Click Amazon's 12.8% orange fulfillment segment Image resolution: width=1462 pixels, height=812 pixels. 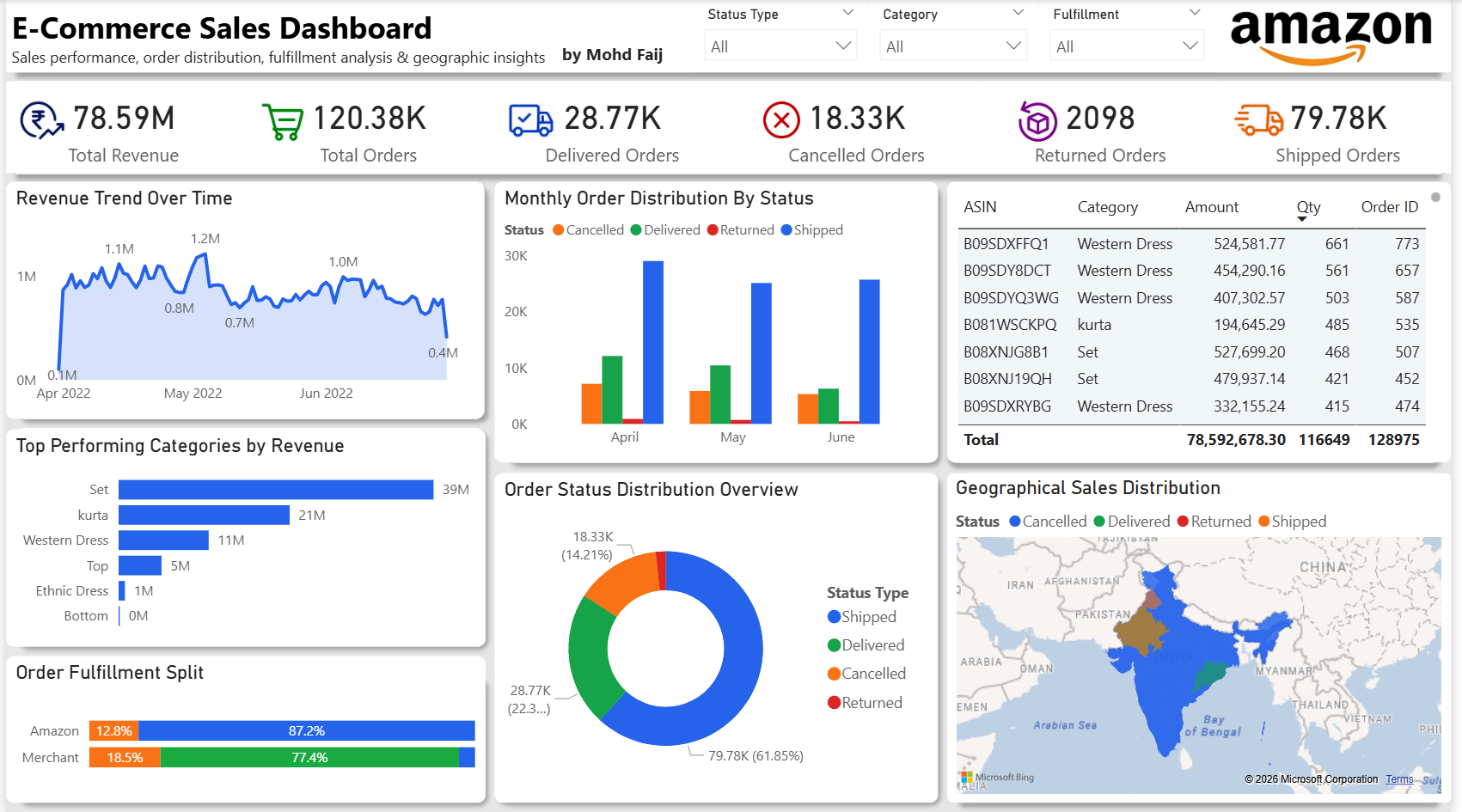point(114,730)
